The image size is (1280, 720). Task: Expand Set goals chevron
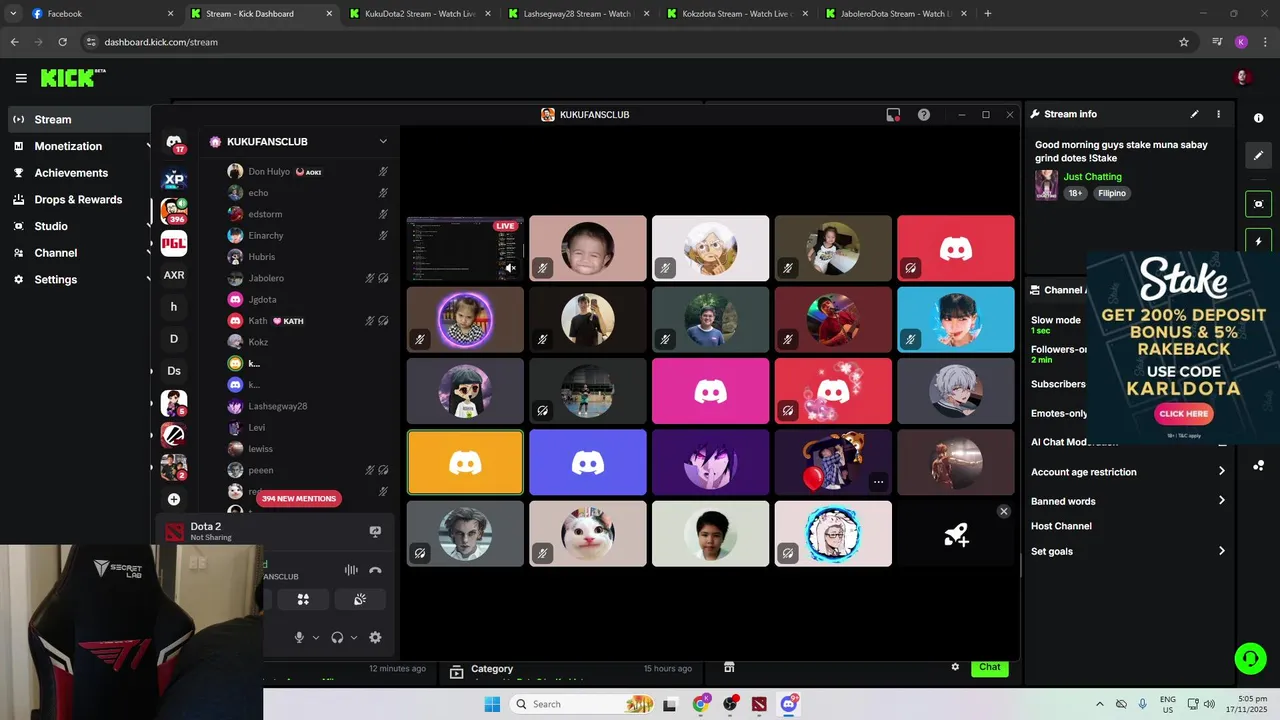1221,551
